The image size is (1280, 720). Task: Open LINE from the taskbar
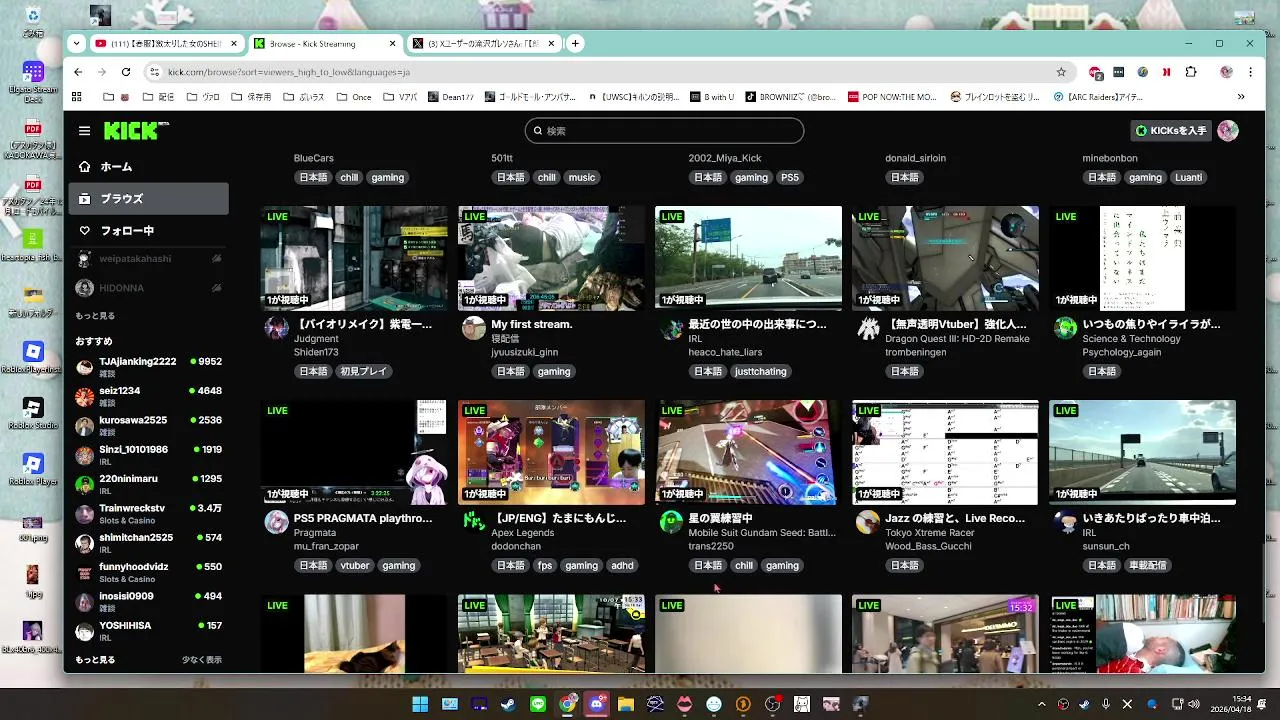[x=538, y=704]
